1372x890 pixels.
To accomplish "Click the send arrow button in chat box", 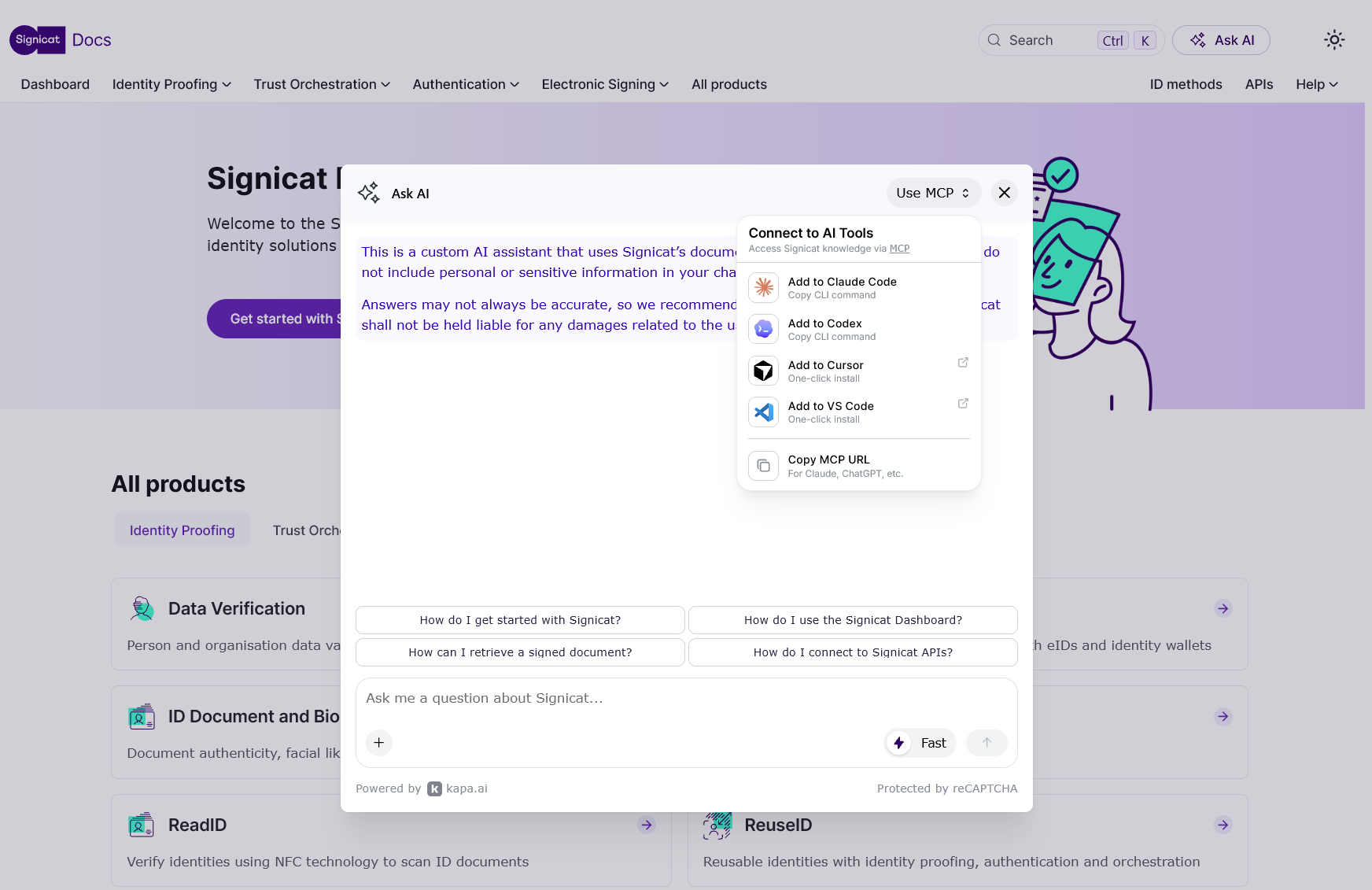I will [x=987, y=743].
